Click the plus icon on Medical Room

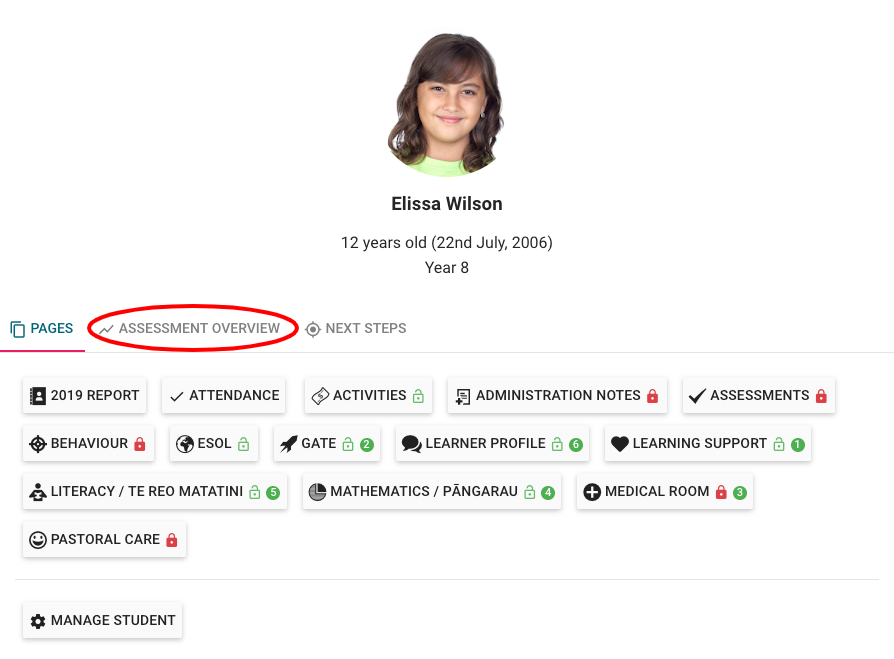click(591, 492)
